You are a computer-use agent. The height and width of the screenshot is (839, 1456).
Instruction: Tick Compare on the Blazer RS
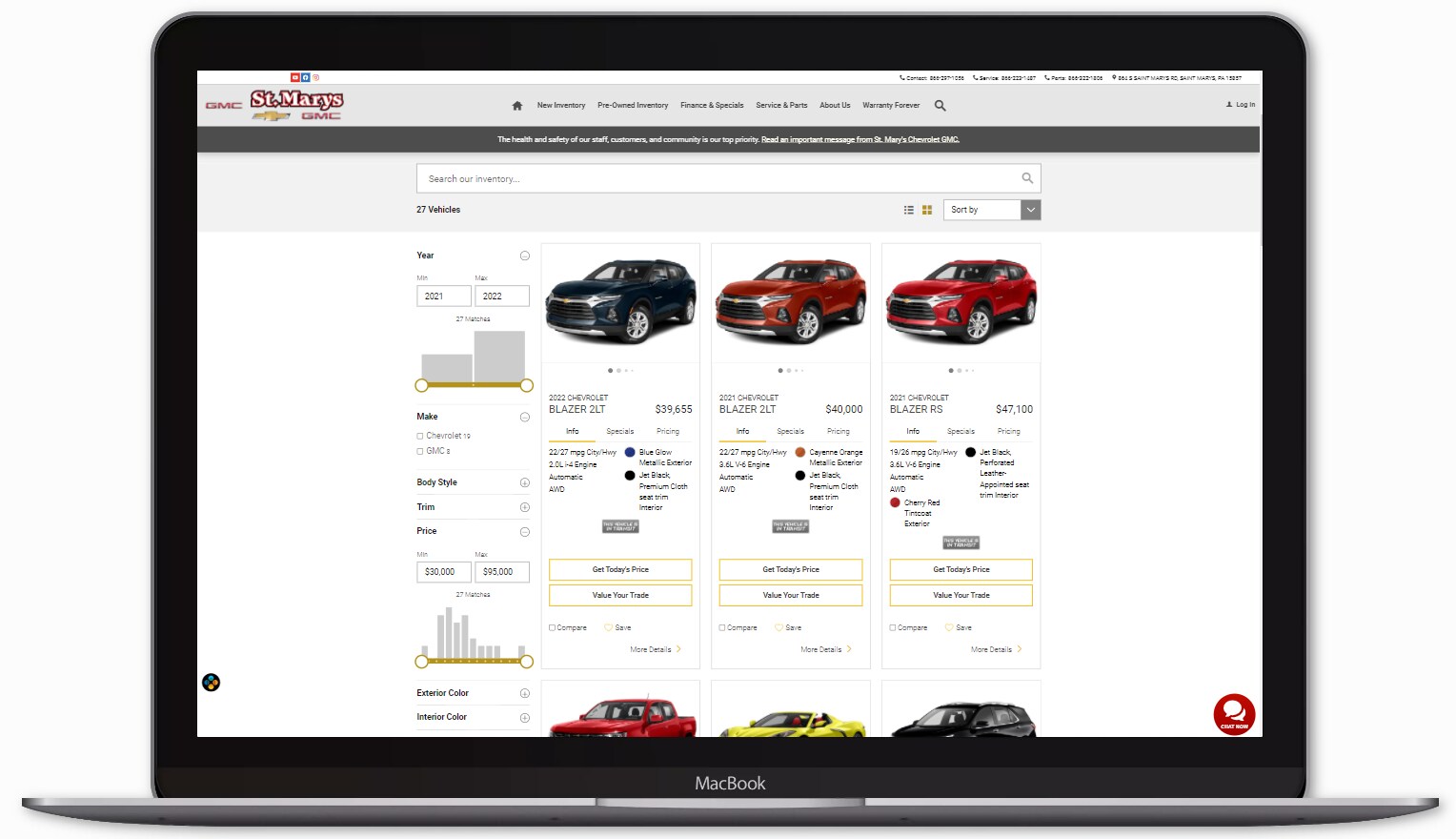point(893,627)
